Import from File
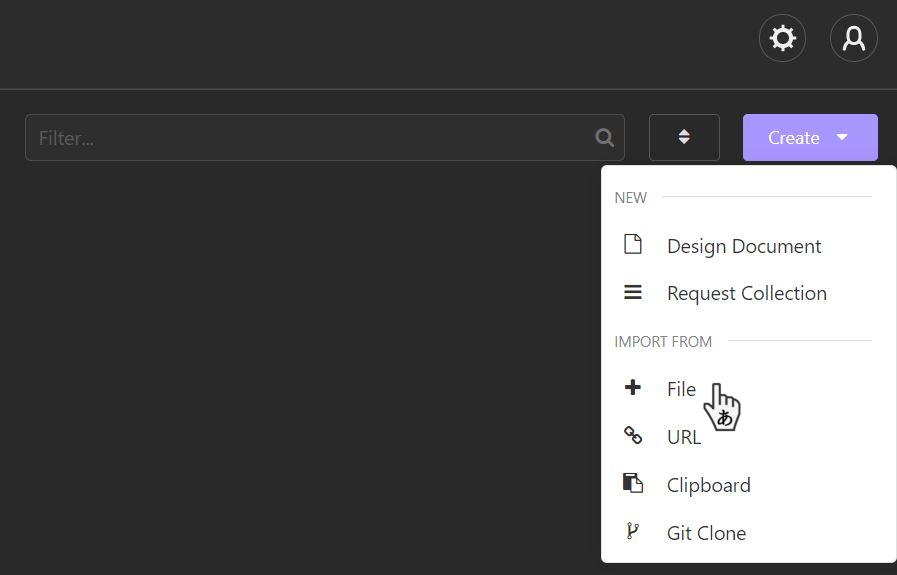897x575 pixels. pyautogui.click(x=748, y=389)
